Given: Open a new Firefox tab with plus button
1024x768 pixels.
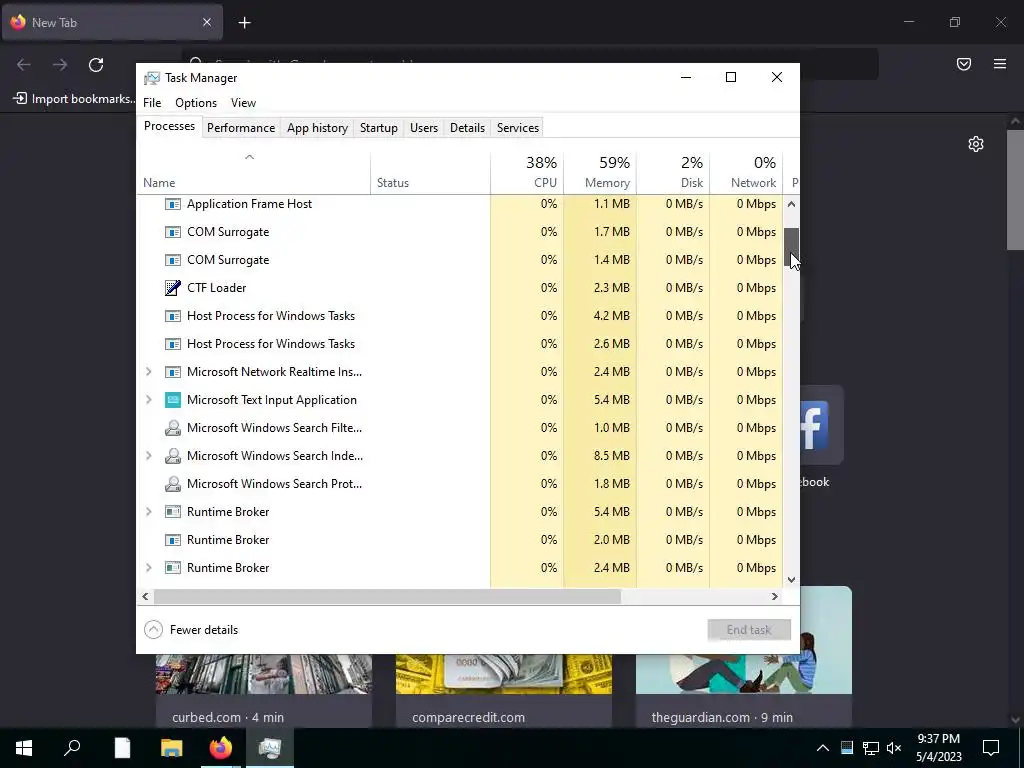Looking at the screenshot, I should (244, 23).
